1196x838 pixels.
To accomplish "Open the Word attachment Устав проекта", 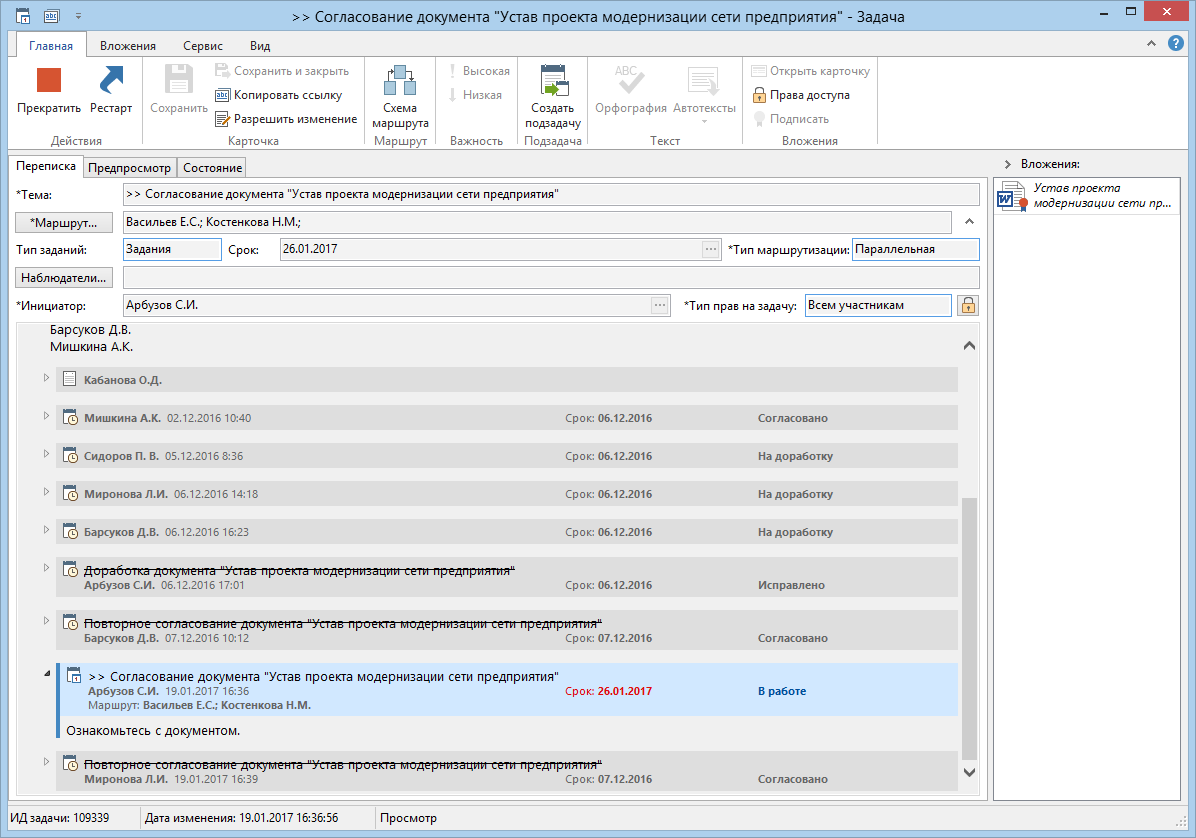I will pos(1087,196).
